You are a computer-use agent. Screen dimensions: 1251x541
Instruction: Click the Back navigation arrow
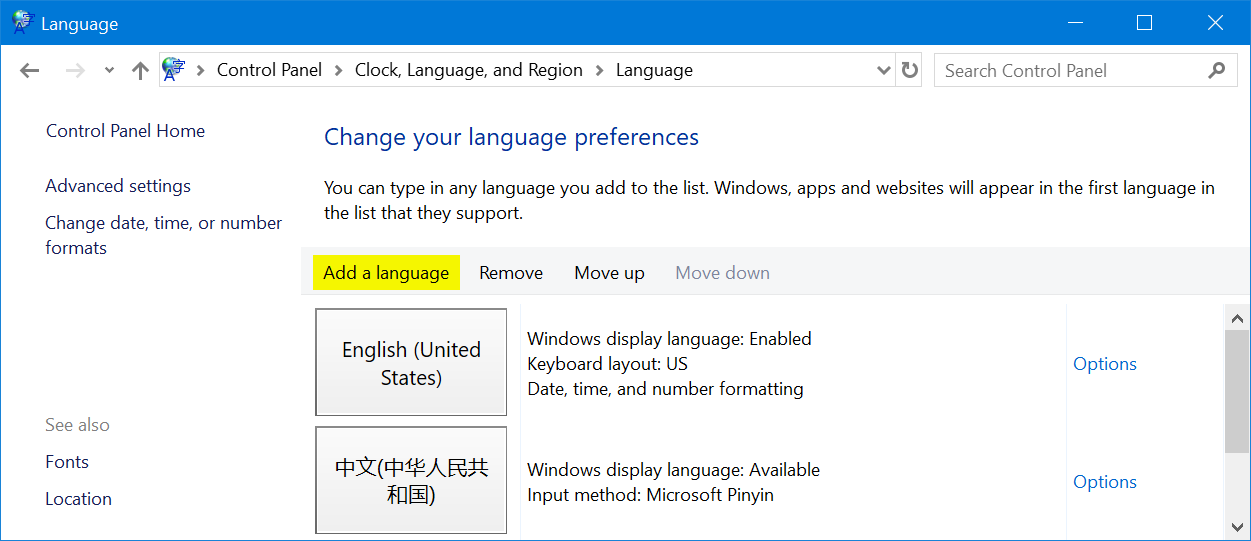29,70
